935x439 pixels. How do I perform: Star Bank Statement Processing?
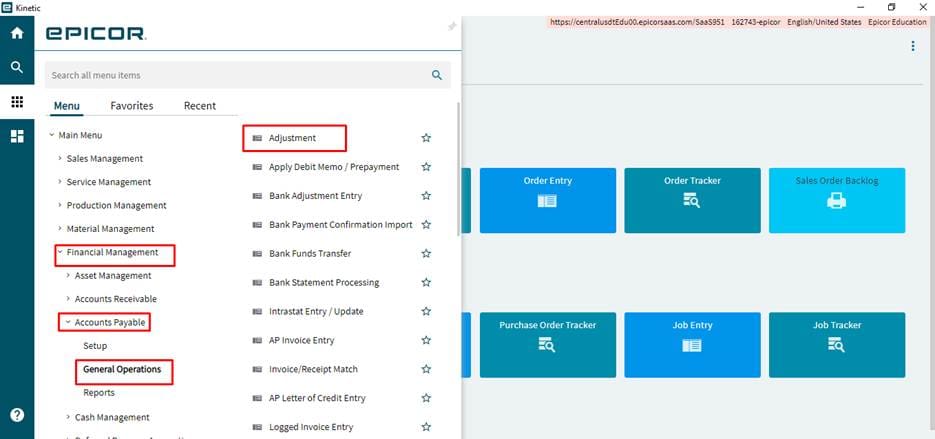pos(426,283)
